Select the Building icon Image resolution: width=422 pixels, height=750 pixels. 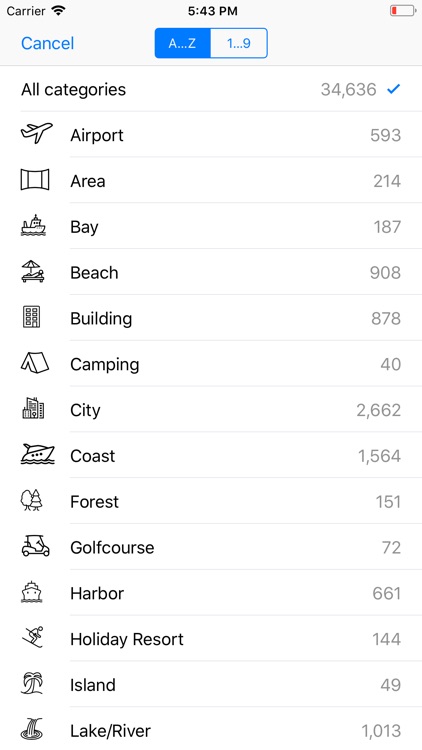[x=32, y=318]
